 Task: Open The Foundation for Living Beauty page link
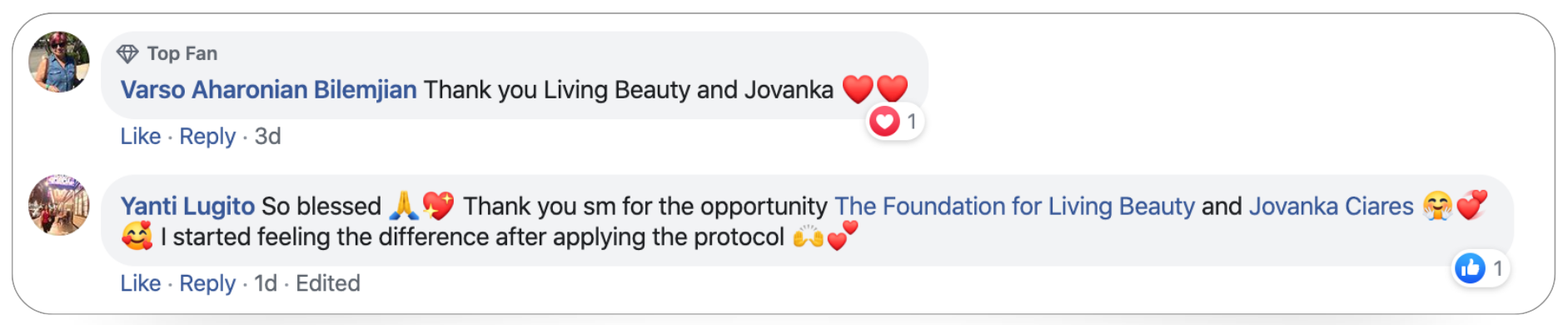click(1014, 206)
